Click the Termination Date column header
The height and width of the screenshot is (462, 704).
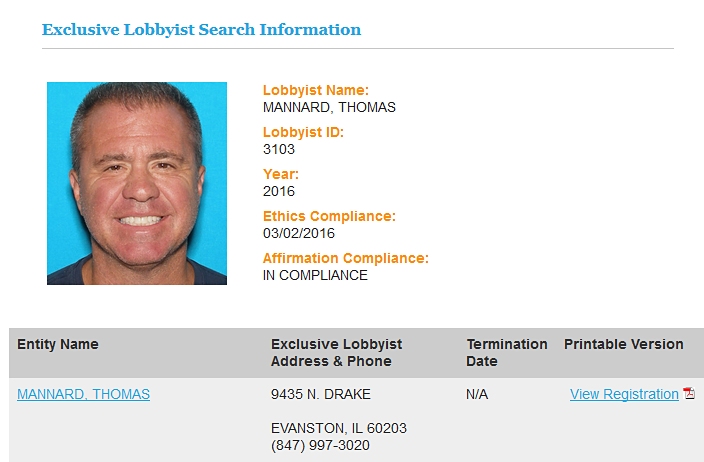[507, 352]
